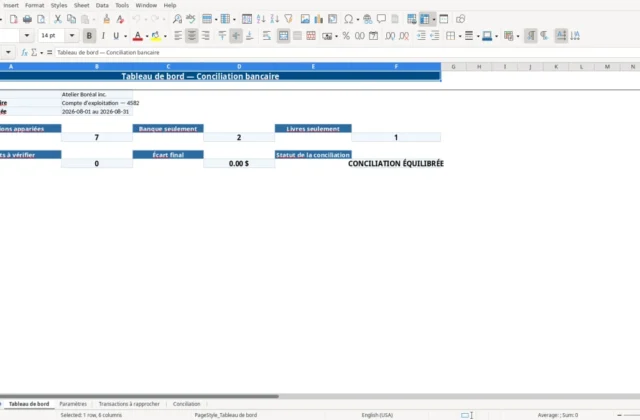Toggle Align Right
The height and width of the screenshot is (420, 640).
coord(205,36)
